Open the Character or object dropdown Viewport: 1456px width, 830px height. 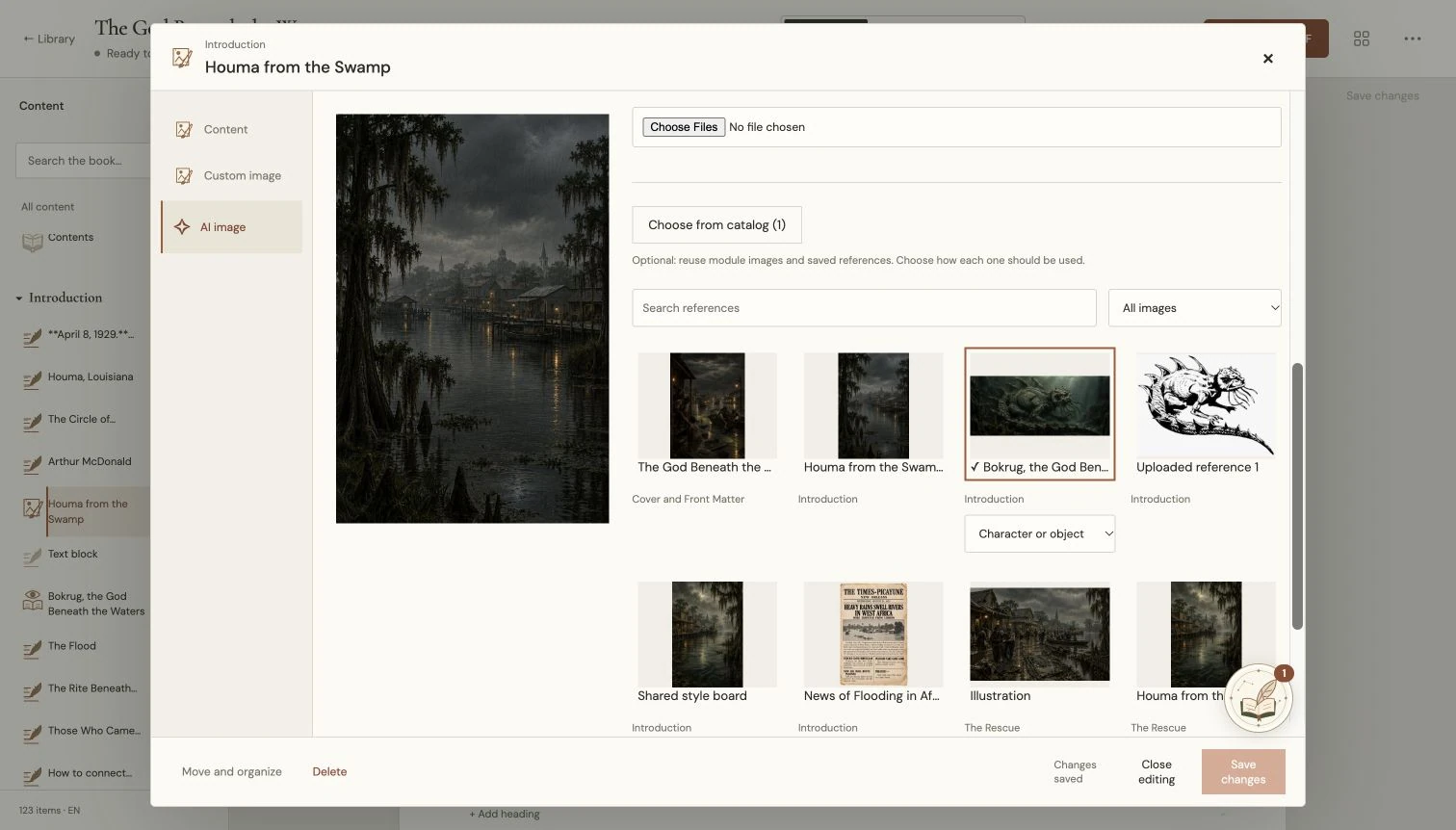point(1039,533)
